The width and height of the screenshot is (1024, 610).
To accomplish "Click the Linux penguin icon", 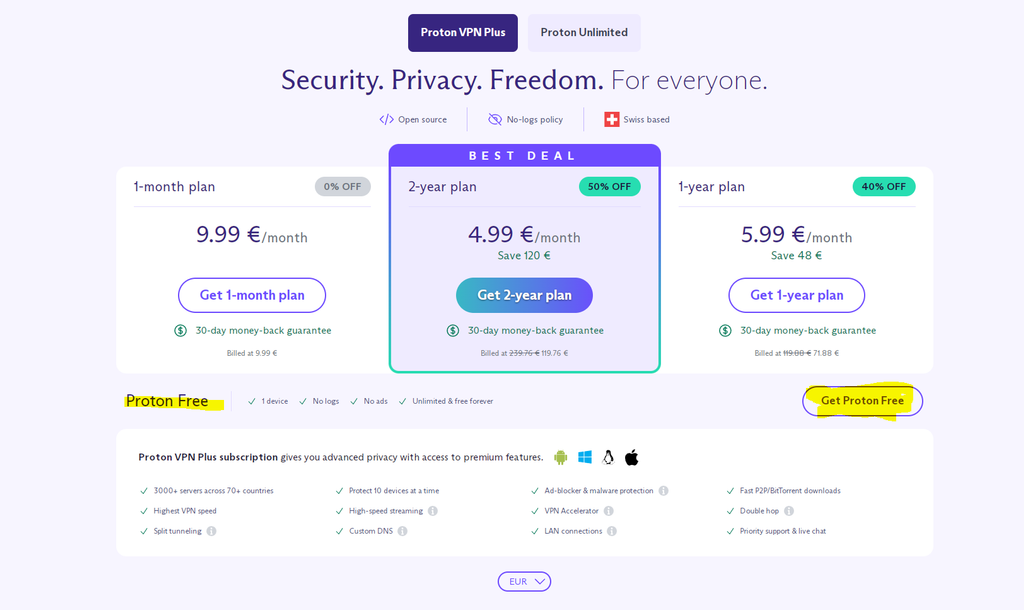I will pyautogui.click(x=608, y=457).
